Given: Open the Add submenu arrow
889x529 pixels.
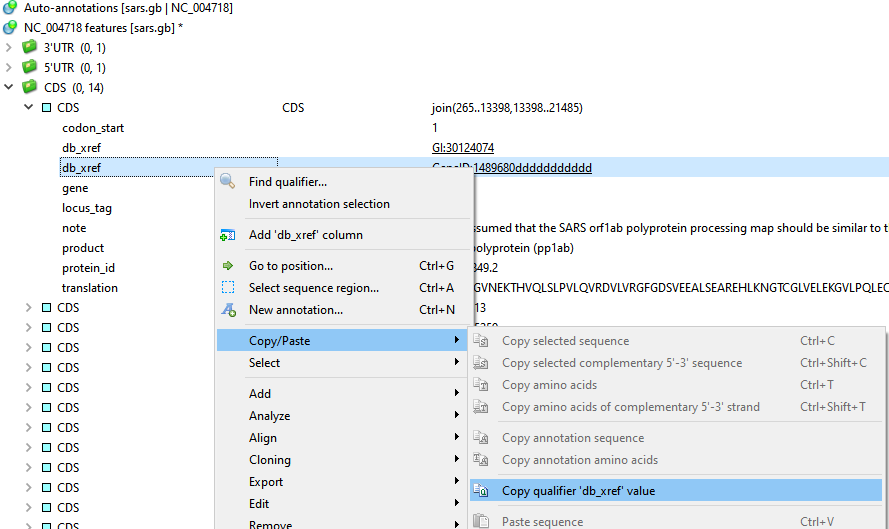Looking at the screenshot, I should pyautogui.click(x=456, y=392).
